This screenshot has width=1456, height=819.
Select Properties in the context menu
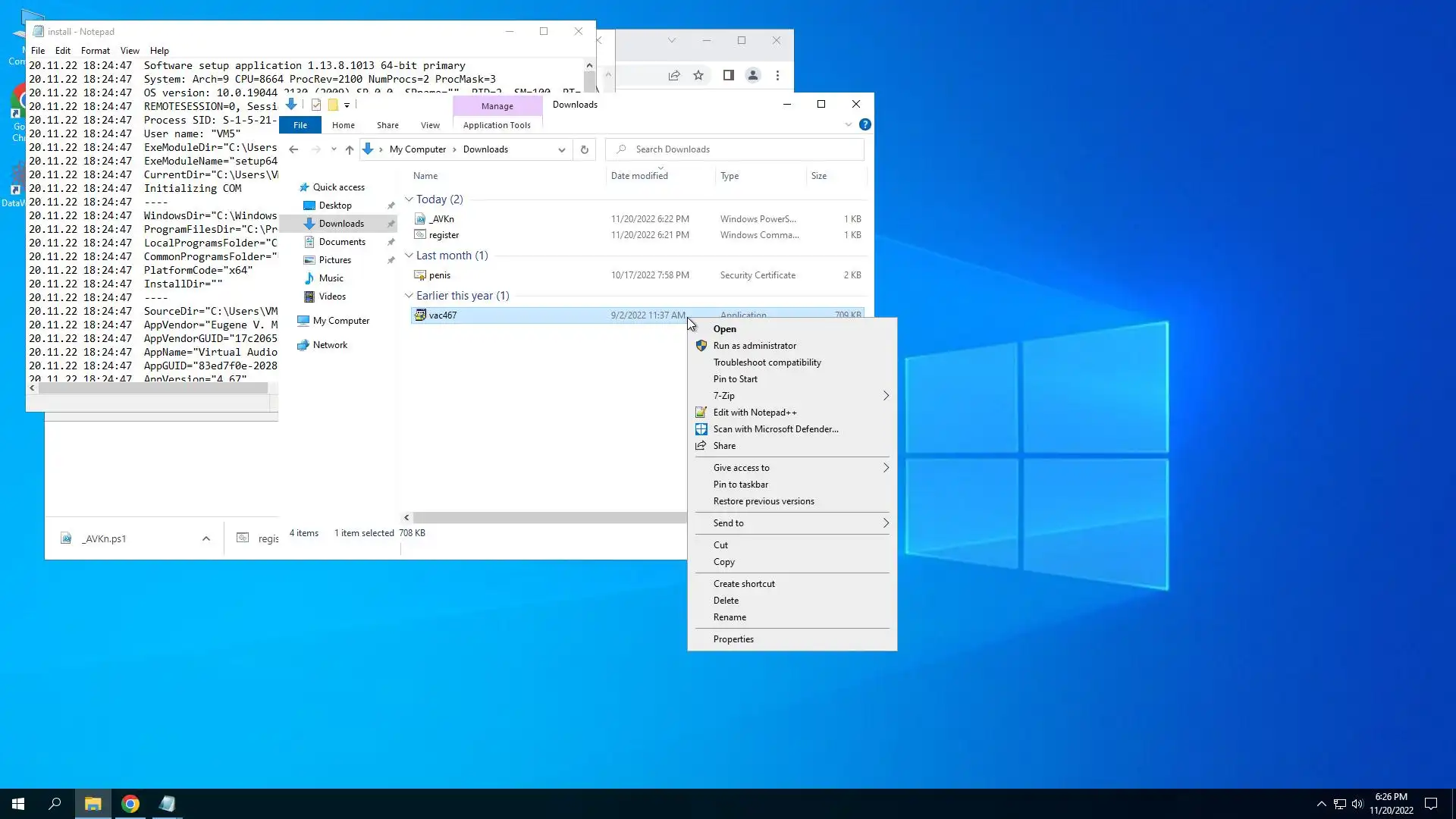[733, 639]
